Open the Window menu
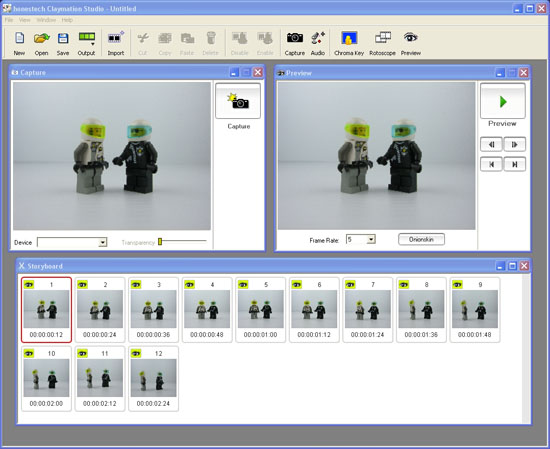The image size is (550, 449). pyautogui.click(x=46, y=20)
